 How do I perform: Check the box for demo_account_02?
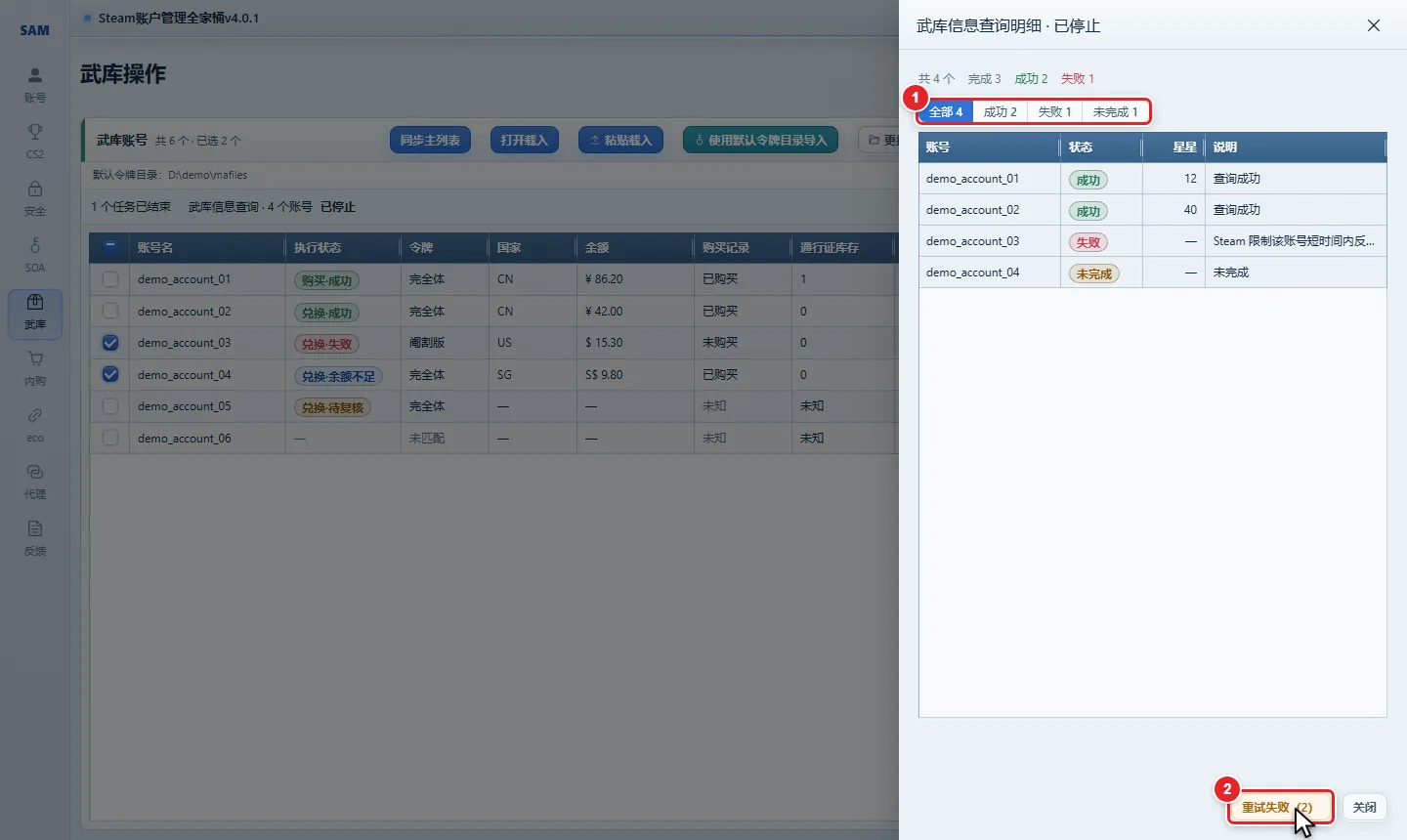[x=110, y=312]
